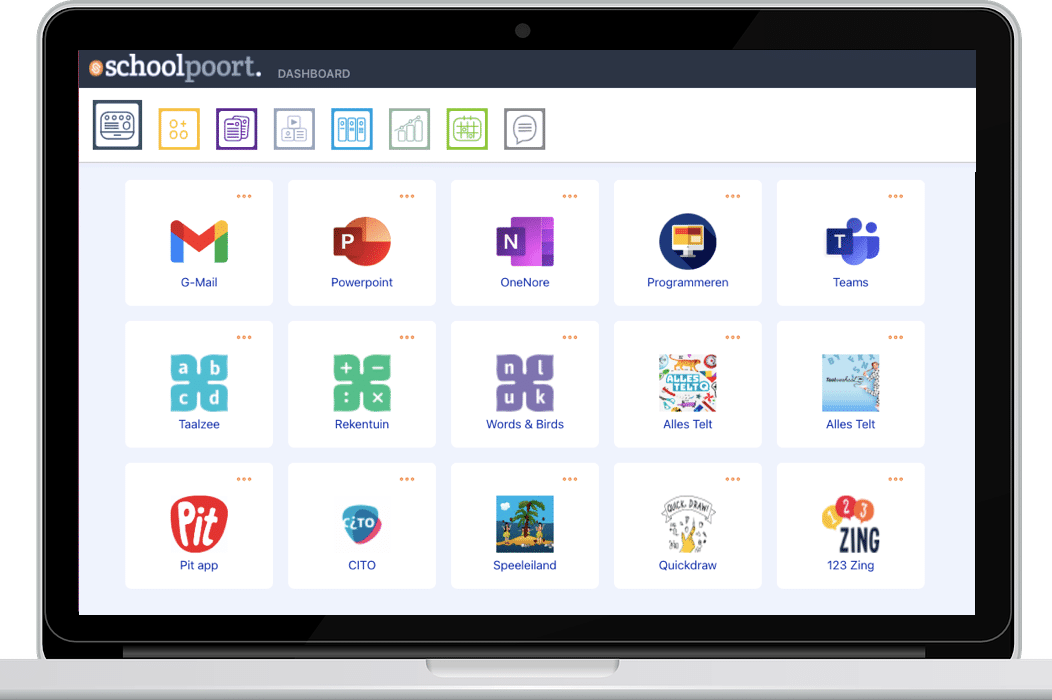Click the Taalzee text label
This screenshot has width=1052, height=700.
tap(199, 424)
